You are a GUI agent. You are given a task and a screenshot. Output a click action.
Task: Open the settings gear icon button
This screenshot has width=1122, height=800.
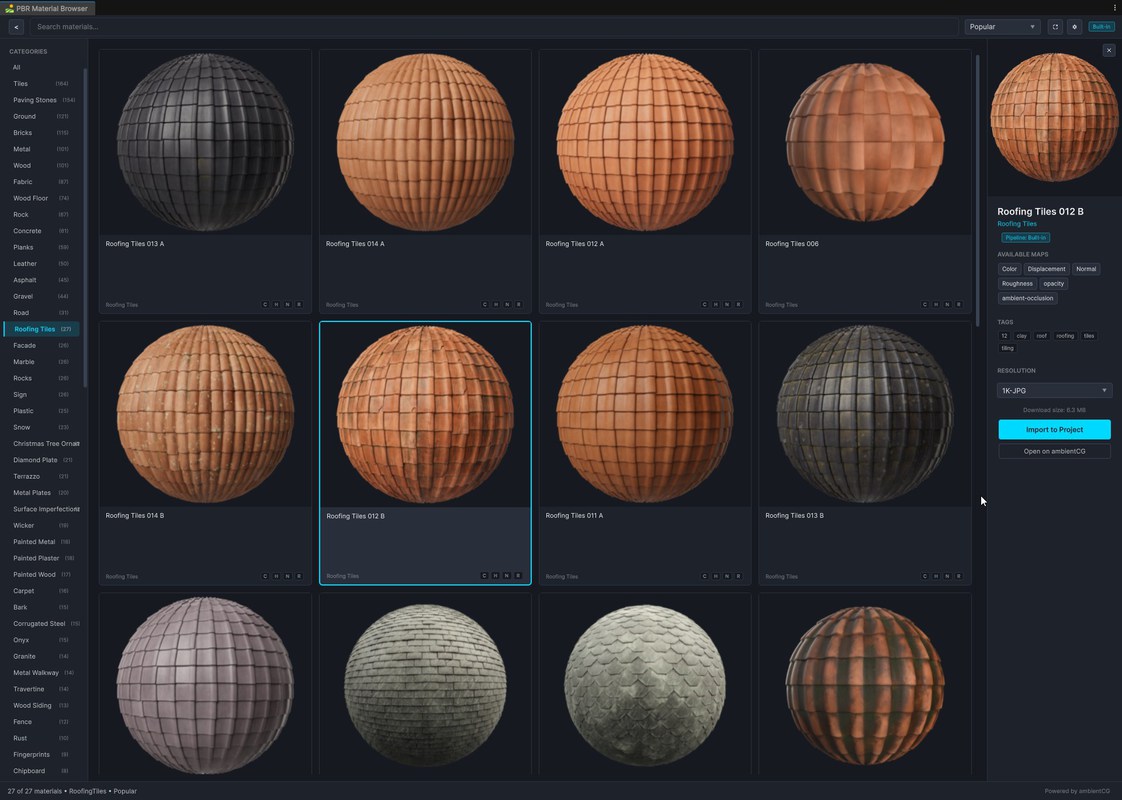1074,26
